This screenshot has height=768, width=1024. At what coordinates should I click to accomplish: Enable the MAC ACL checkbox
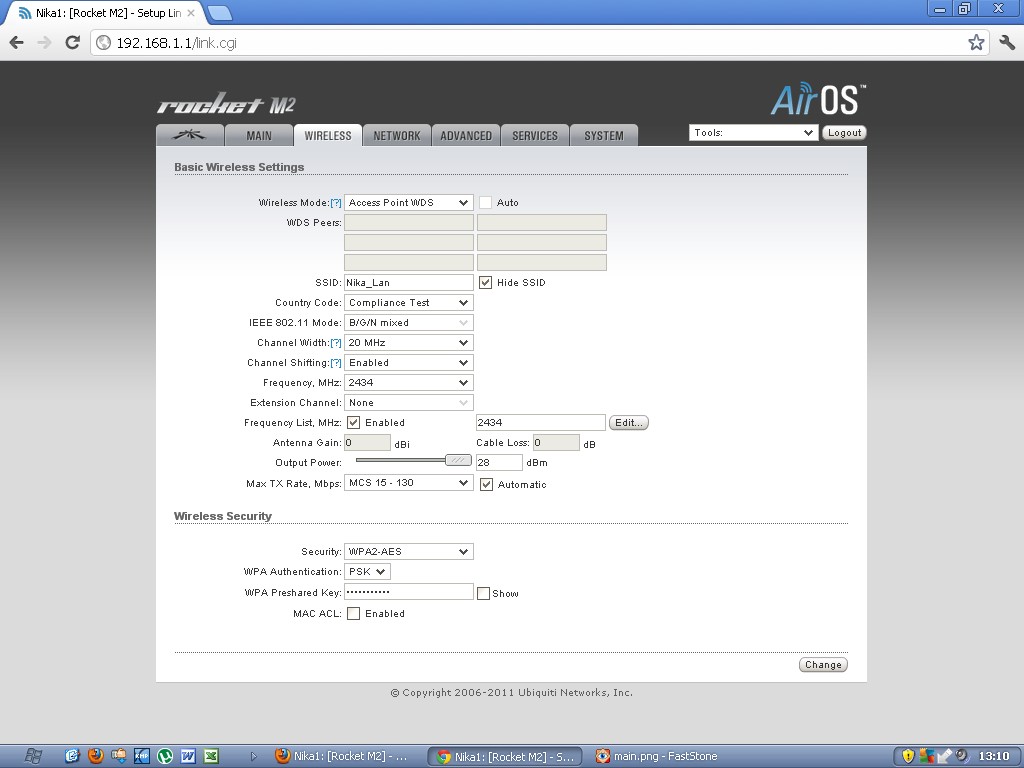tap(353, 613)
